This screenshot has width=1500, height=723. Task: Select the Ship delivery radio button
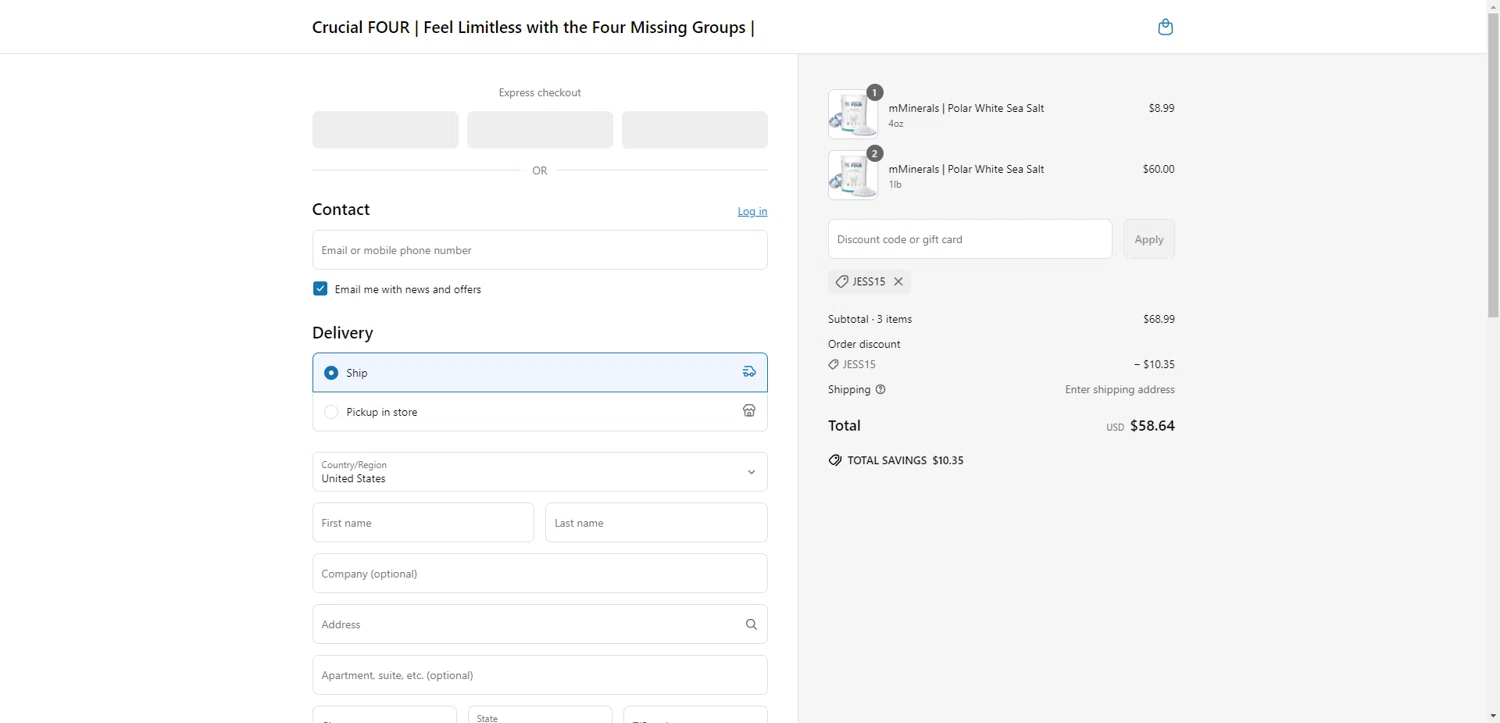(331, 373)
